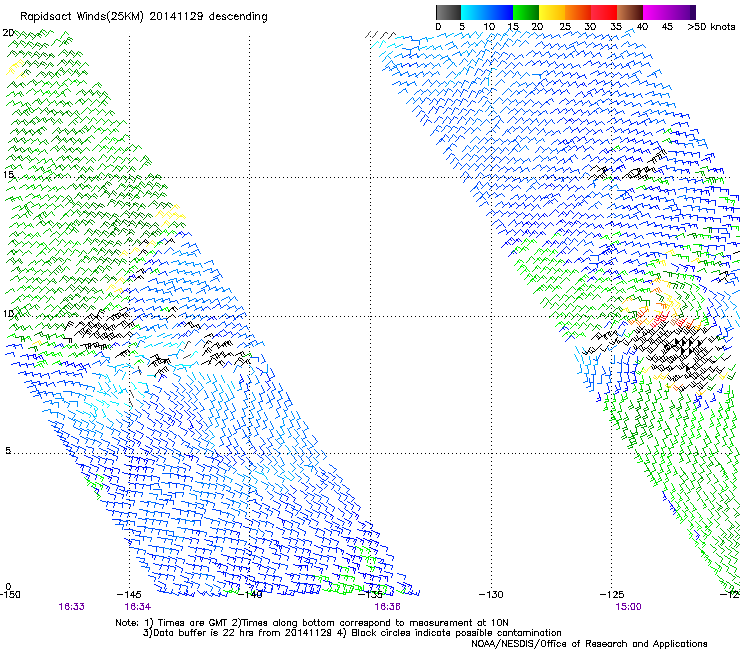
Task: Click the 'Times are GMT' note line
Action: pos(312,623)
